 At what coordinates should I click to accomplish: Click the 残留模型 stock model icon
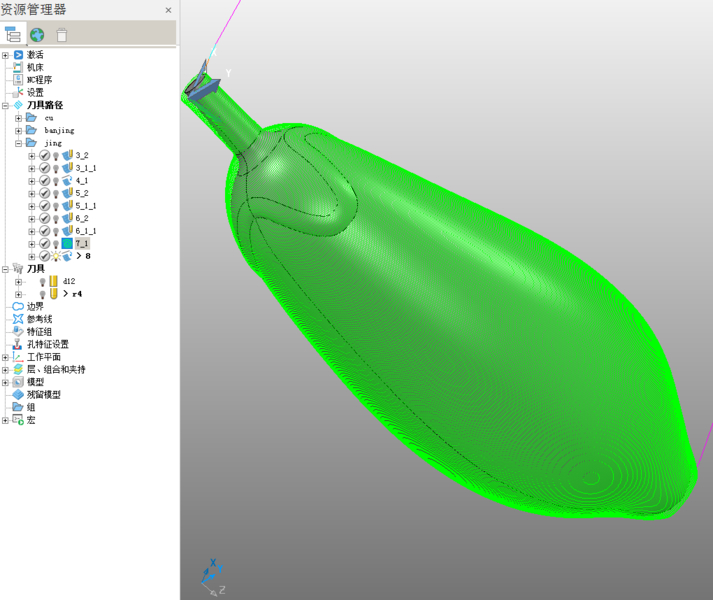(x=18, y=395)
